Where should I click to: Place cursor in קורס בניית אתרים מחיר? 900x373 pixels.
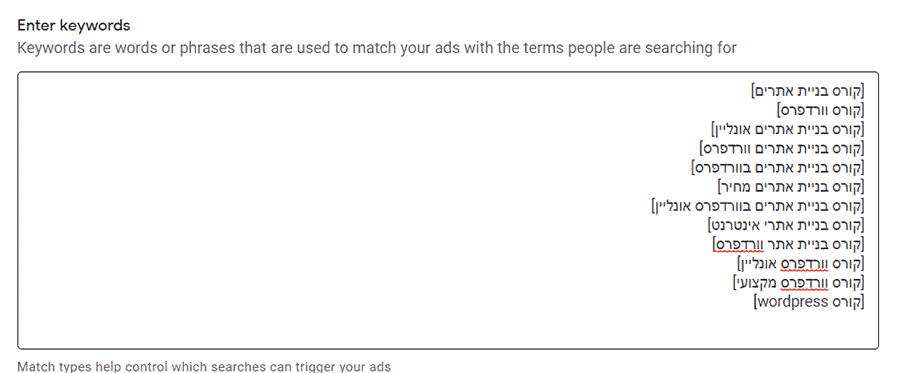(791, 186)
